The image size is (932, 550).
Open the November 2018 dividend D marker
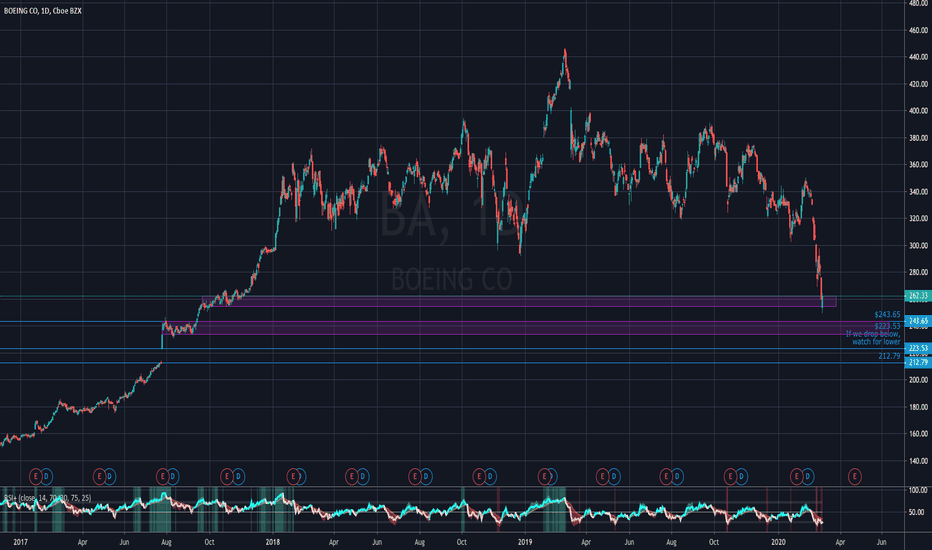(x=490, y=476)
